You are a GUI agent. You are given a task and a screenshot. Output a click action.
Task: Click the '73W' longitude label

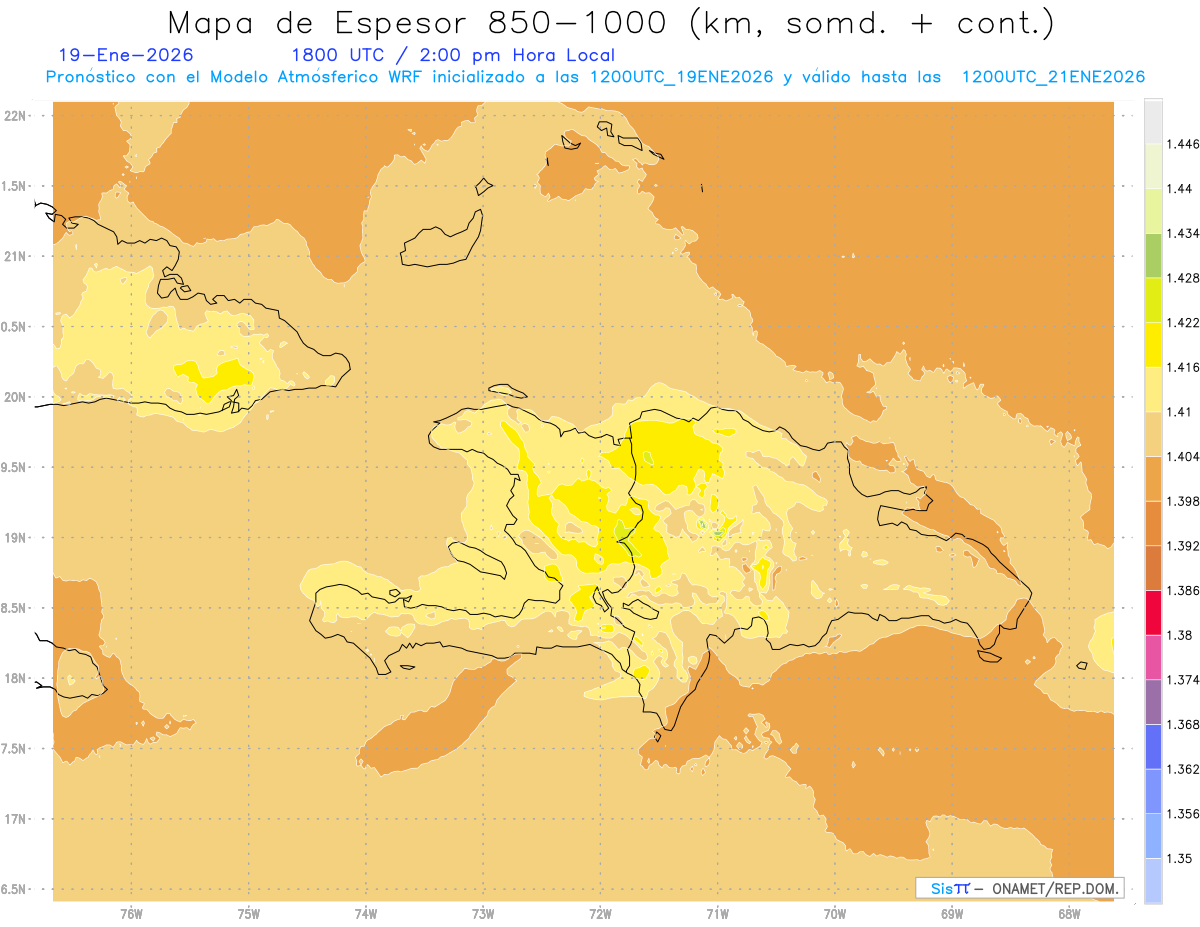[483, 913]
